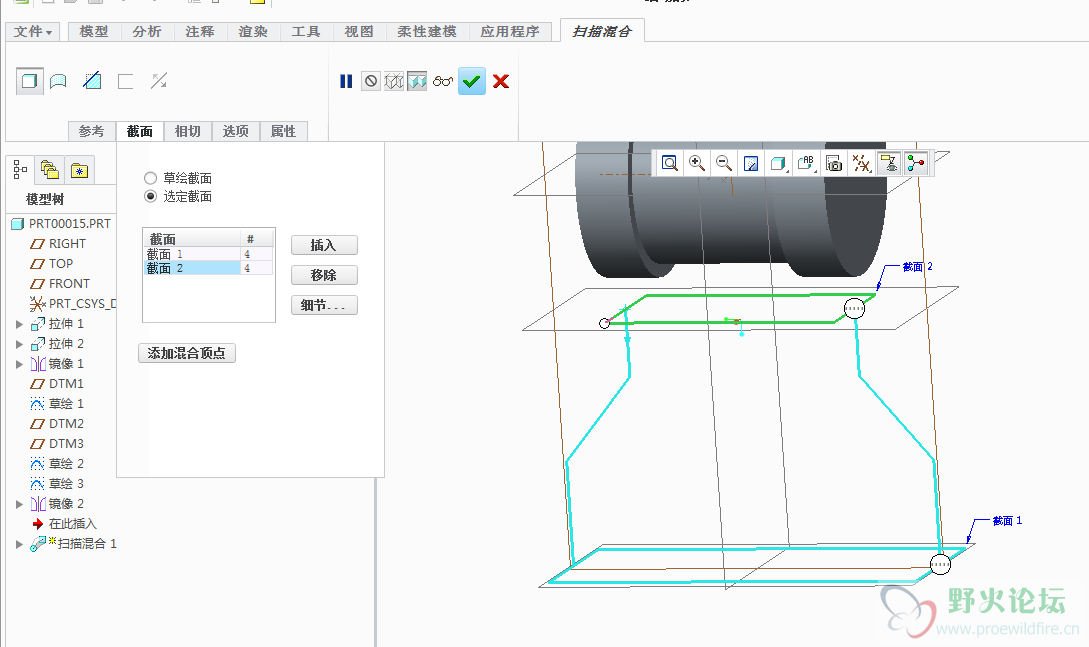Select DTM1 in model tree

(x=57, y=384)
